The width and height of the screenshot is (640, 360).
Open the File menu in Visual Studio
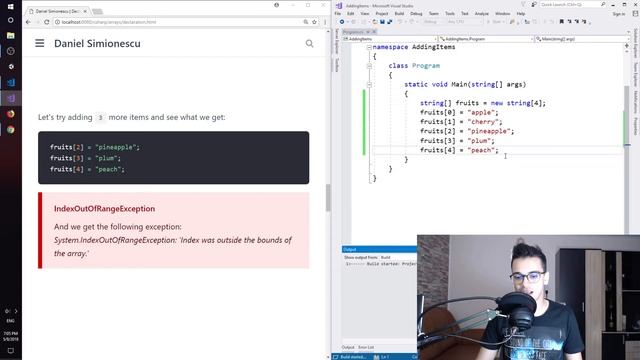338,13
